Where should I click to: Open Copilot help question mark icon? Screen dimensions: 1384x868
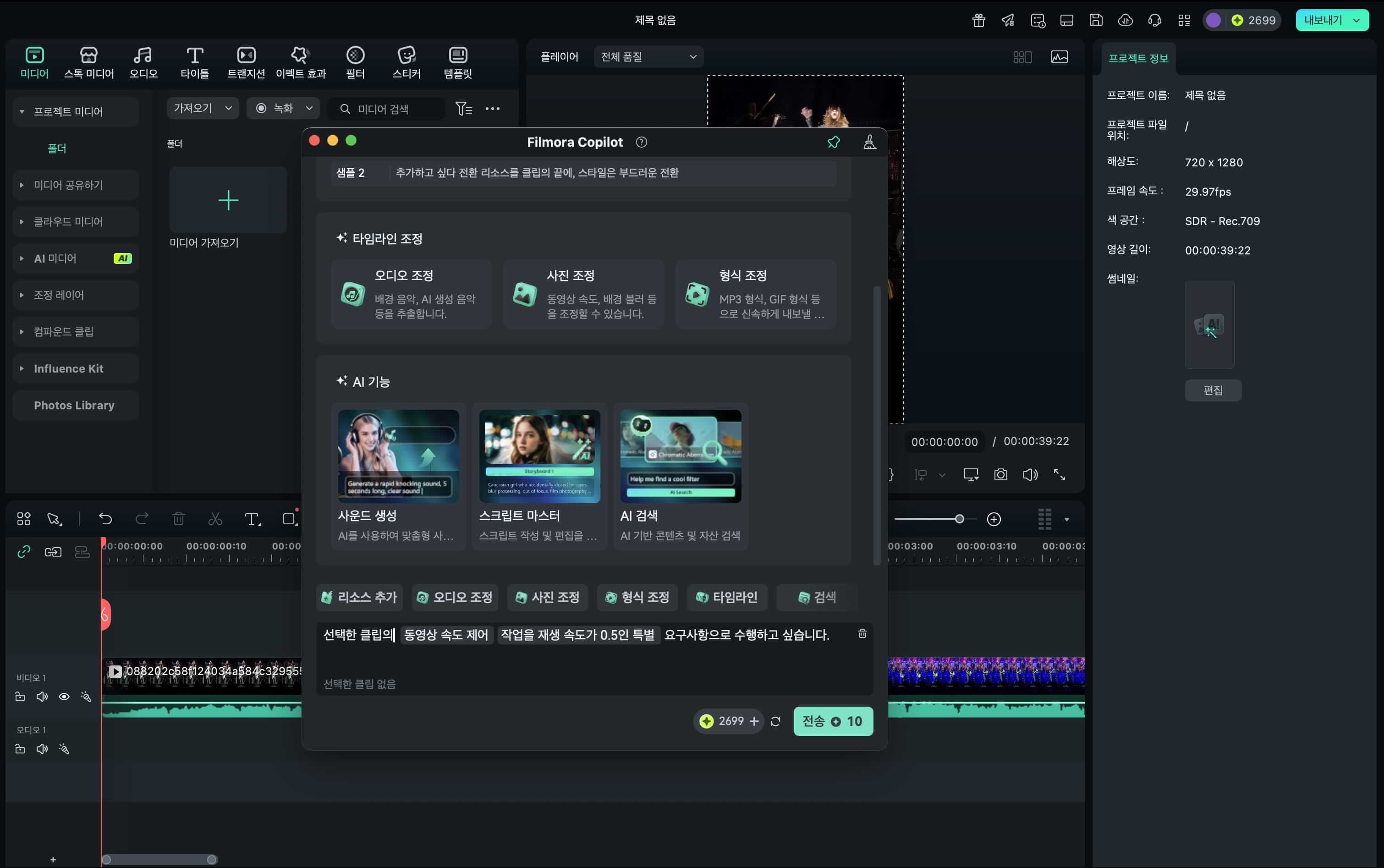point(641,142)
